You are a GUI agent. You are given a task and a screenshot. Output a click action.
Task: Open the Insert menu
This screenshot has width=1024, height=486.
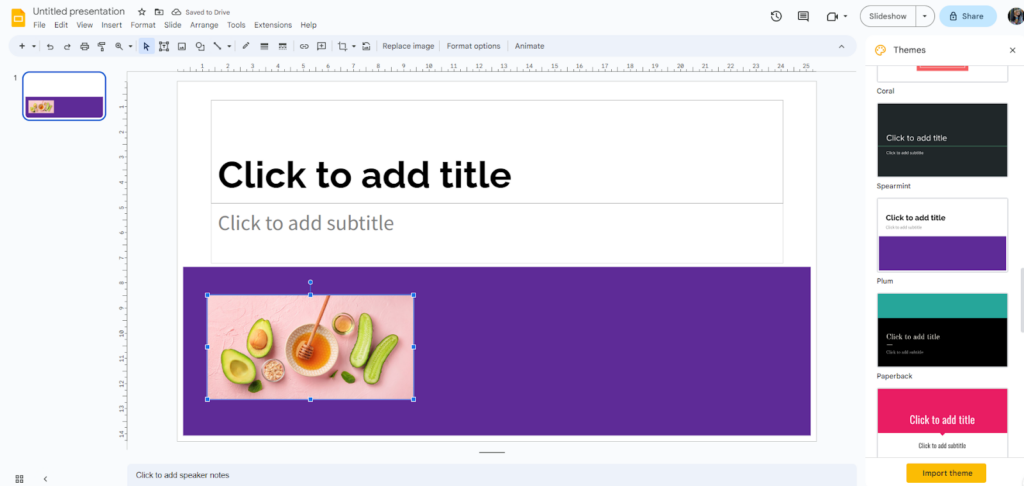(x=111, y=25)
